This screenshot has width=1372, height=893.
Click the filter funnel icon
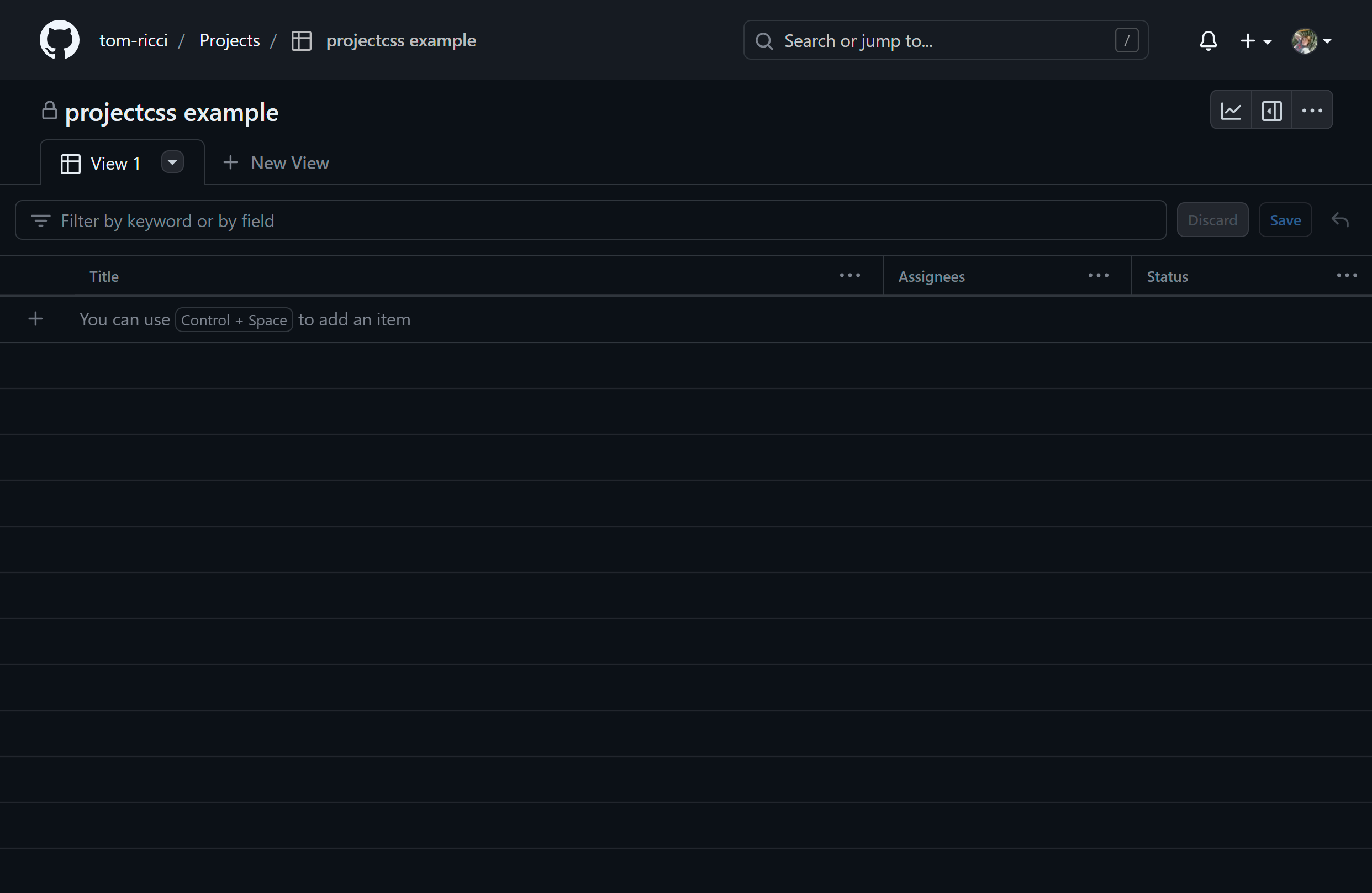(x=41, y=220)
